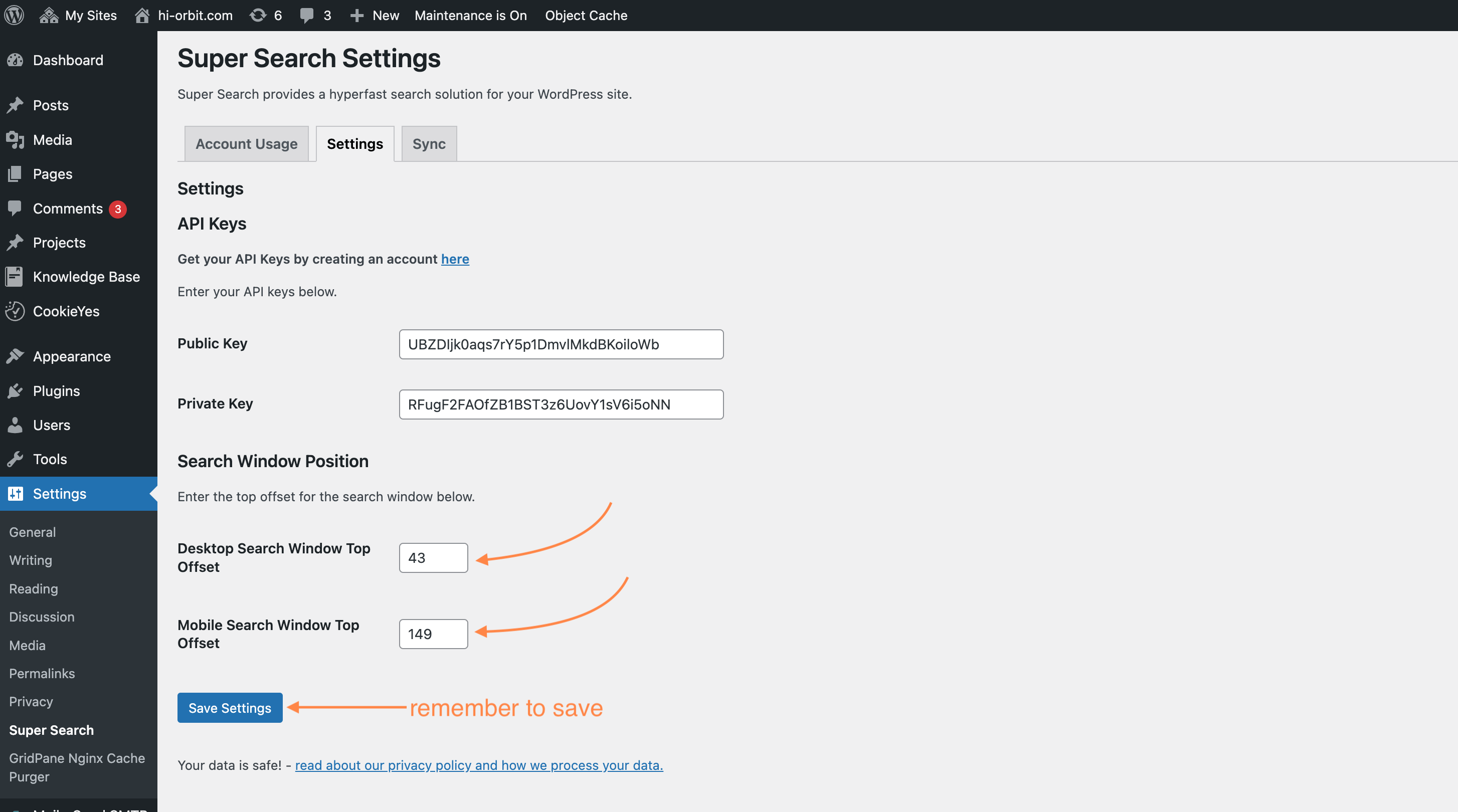Viewport: 1458px width, 812px height.
Task: Focus the Public Key input field
Action: pyautogui.click(x=561, y=344)
